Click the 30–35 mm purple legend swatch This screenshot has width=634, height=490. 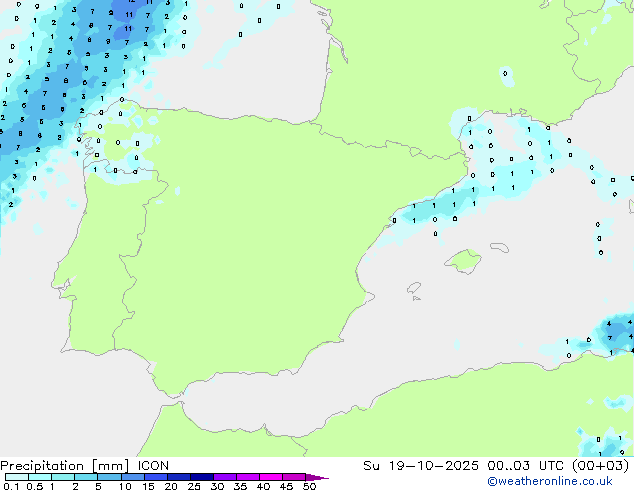point(224,477)
